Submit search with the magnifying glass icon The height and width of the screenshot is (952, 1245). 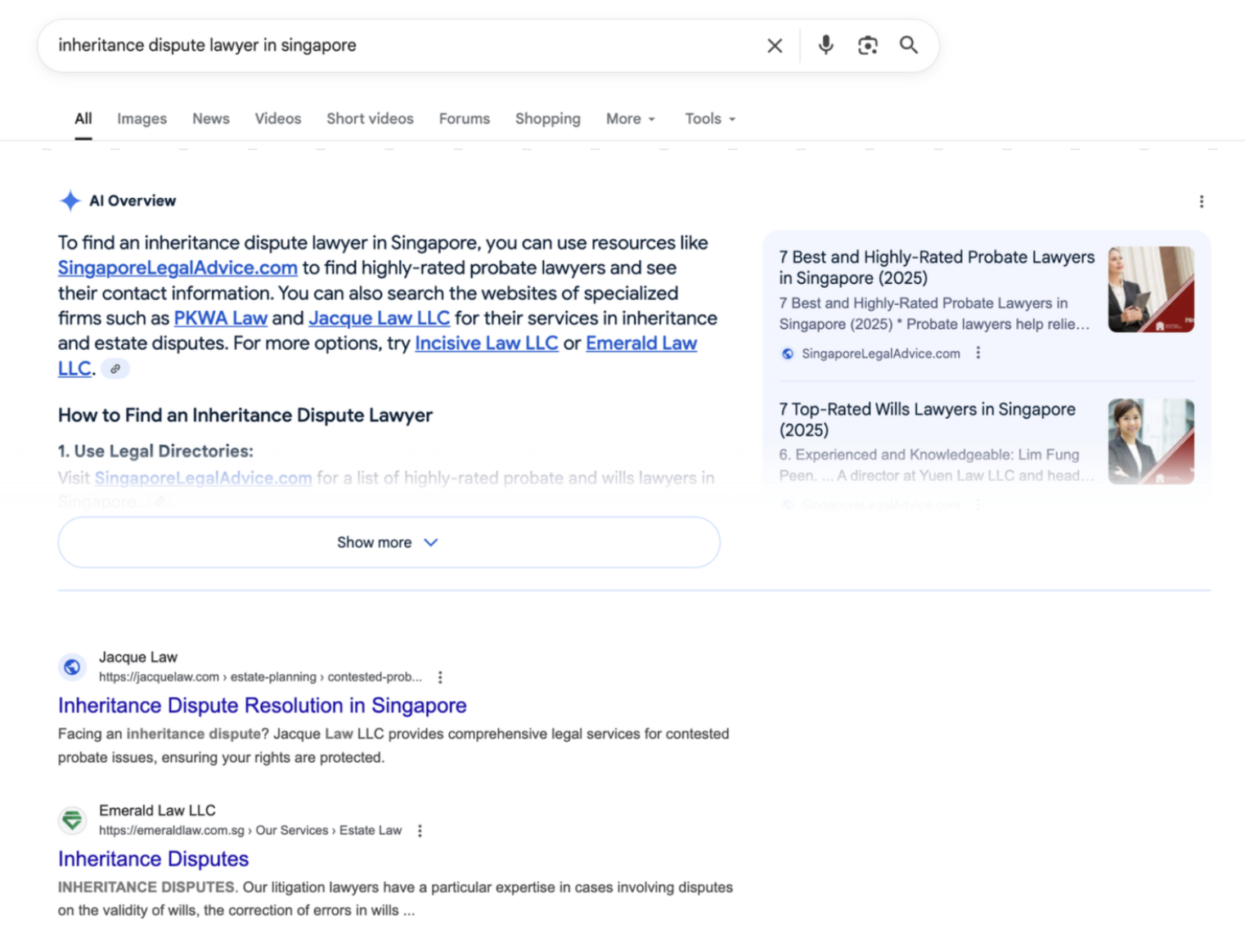point(908,45)
